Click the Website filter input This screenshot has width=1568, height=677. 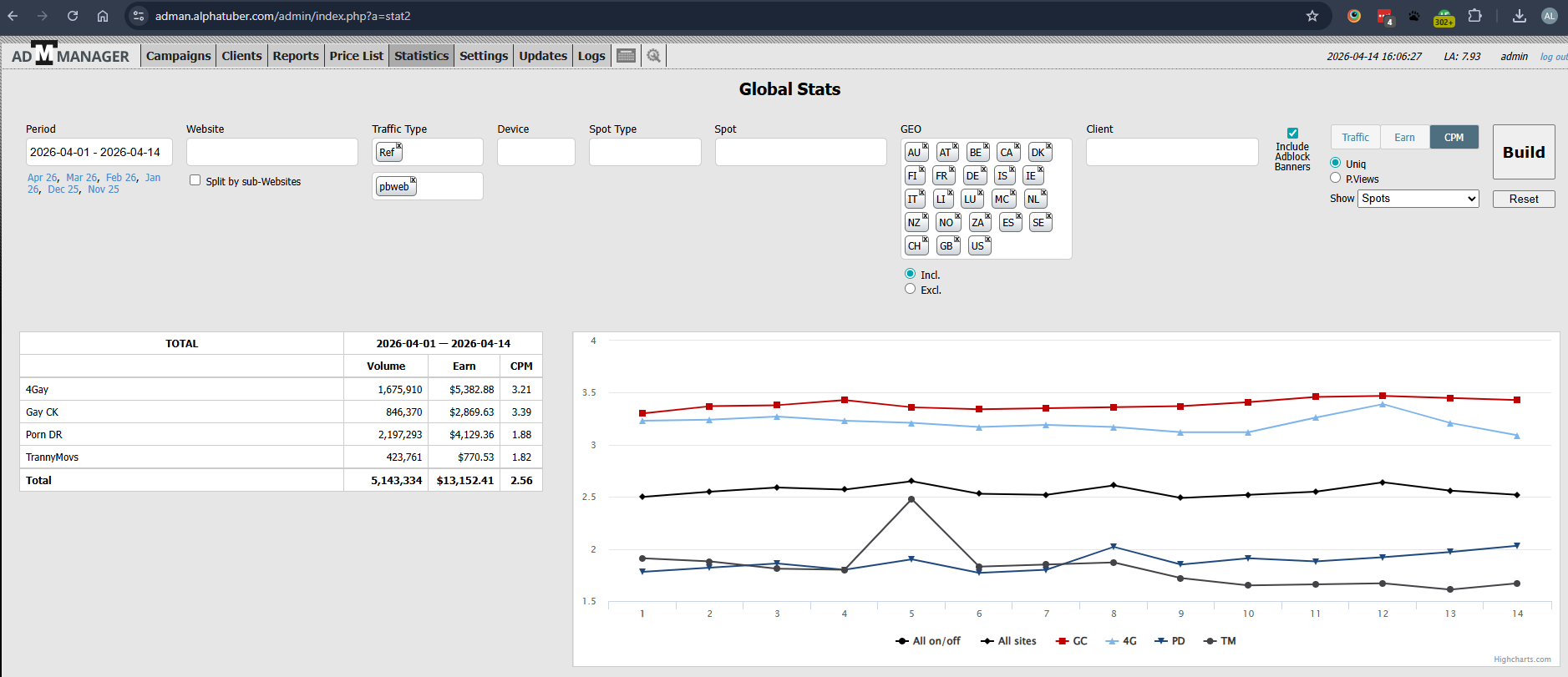pyautogui.click(x=272, y=152)
